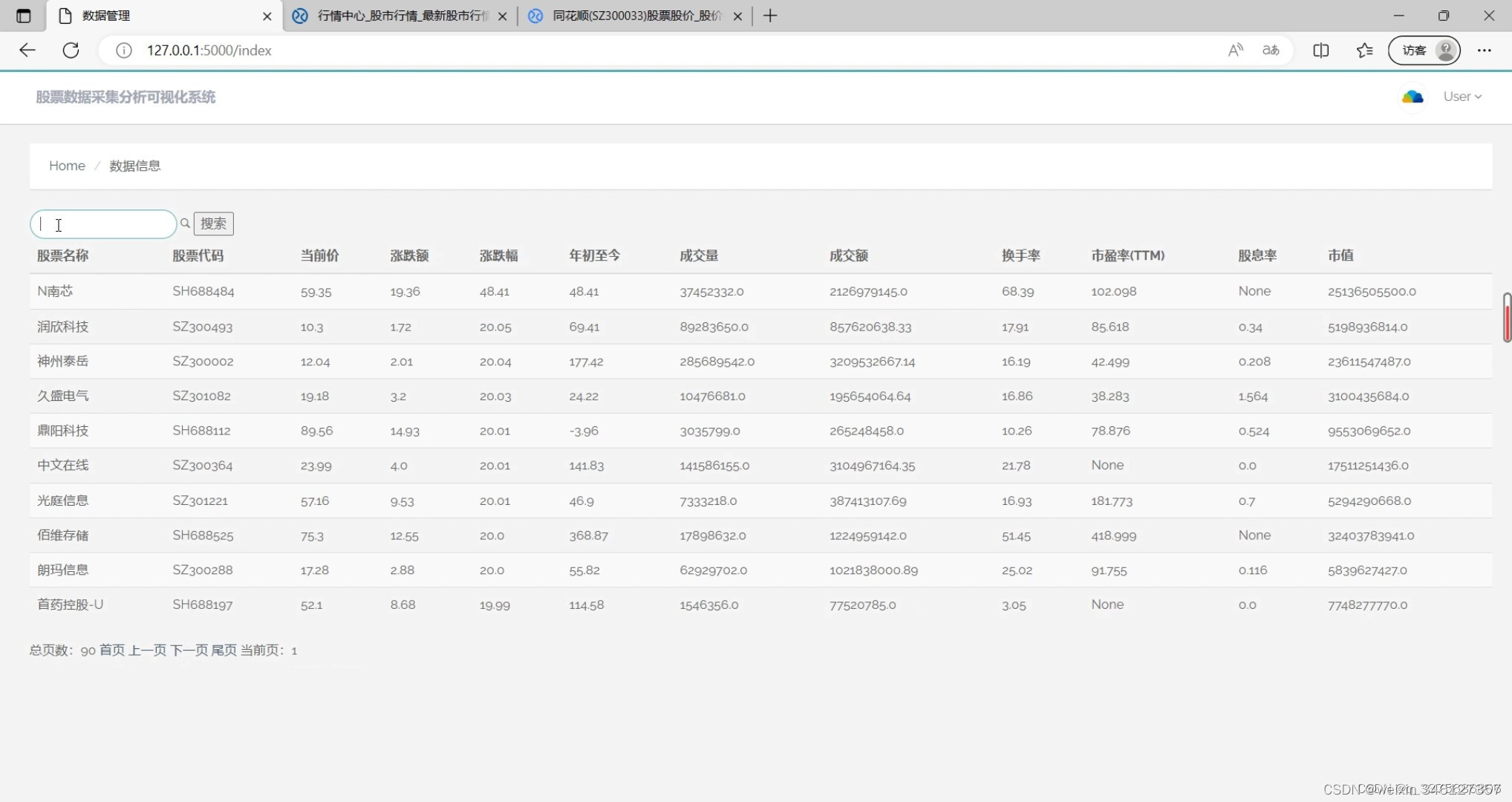The width and height of the screenshot is (1512, 802).
Task: Click the favorites star icon
Action: (1364, 50)
